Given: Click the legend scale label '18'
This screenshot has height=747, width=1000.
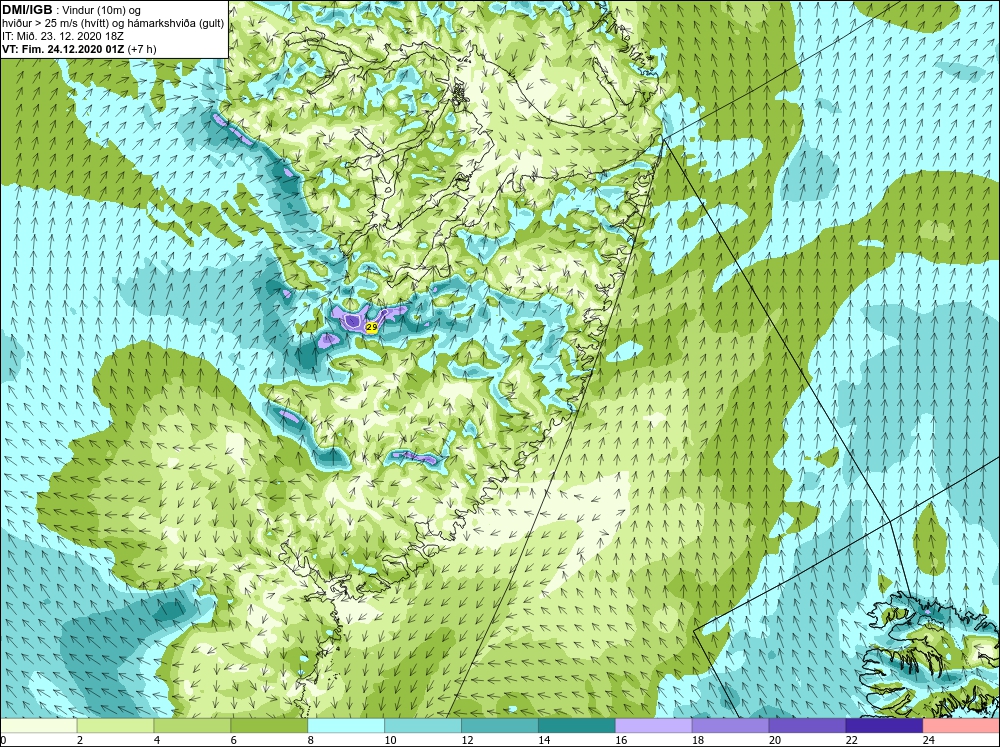Looking at the screenshot, I should pos(698,740).
